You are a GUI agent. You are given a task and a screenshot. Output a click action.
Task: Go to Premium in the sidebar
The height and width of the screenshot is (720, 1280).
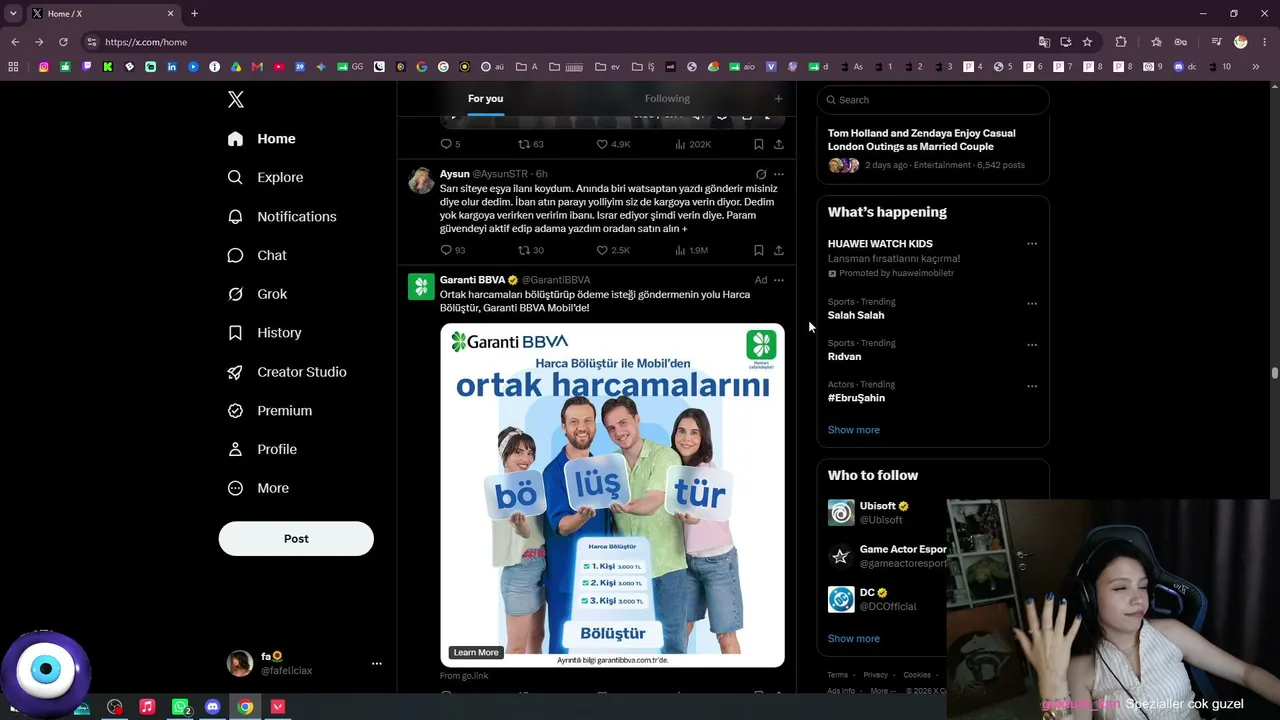270,410
